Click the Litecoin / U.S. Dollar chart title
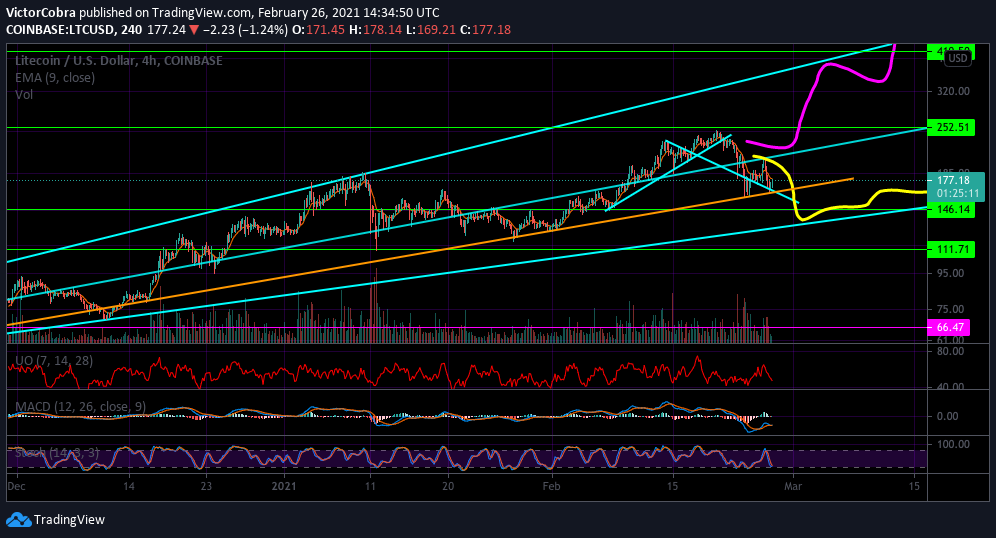The width and height of the screenshot is (996, 538). click(x=119, y=61)
